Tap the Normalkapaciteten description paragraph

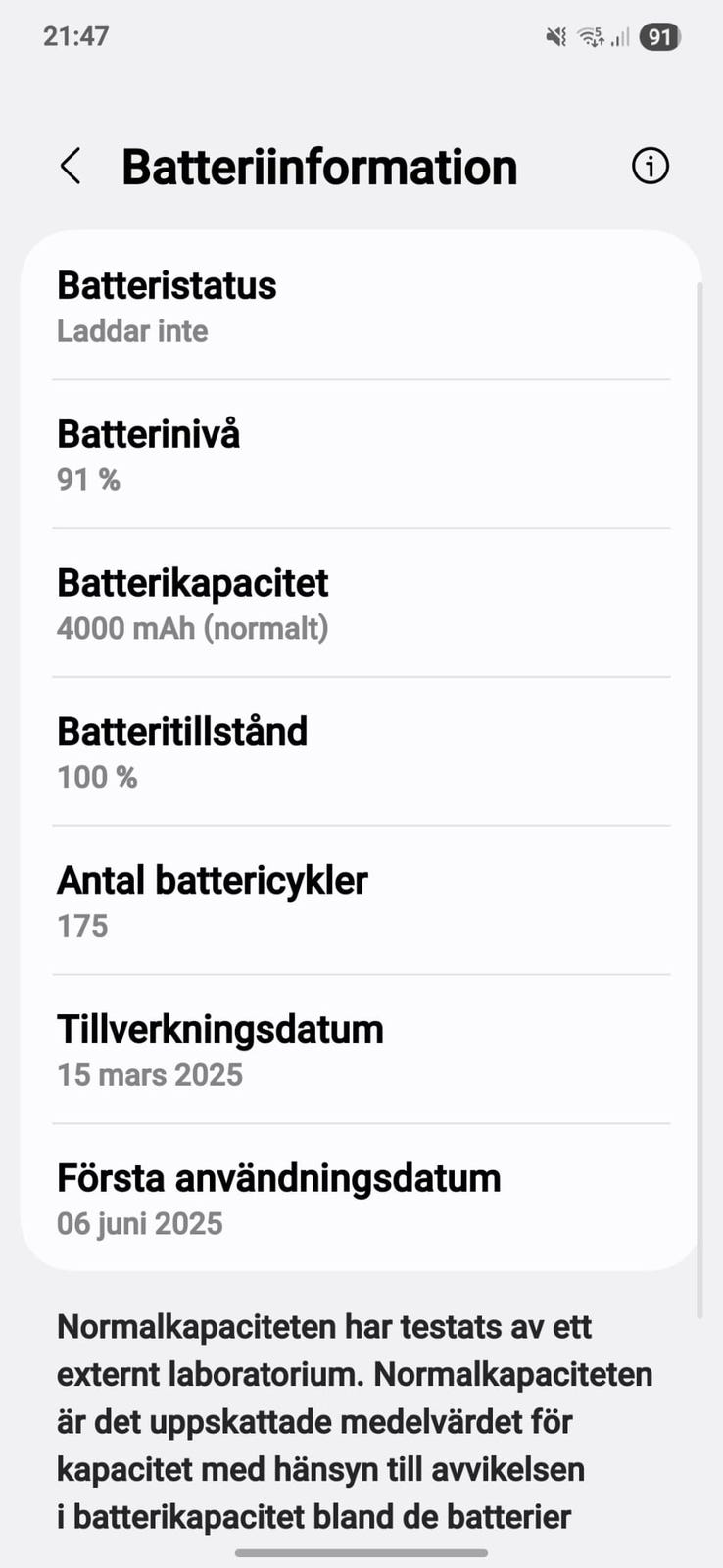[x=355, y=1421]
